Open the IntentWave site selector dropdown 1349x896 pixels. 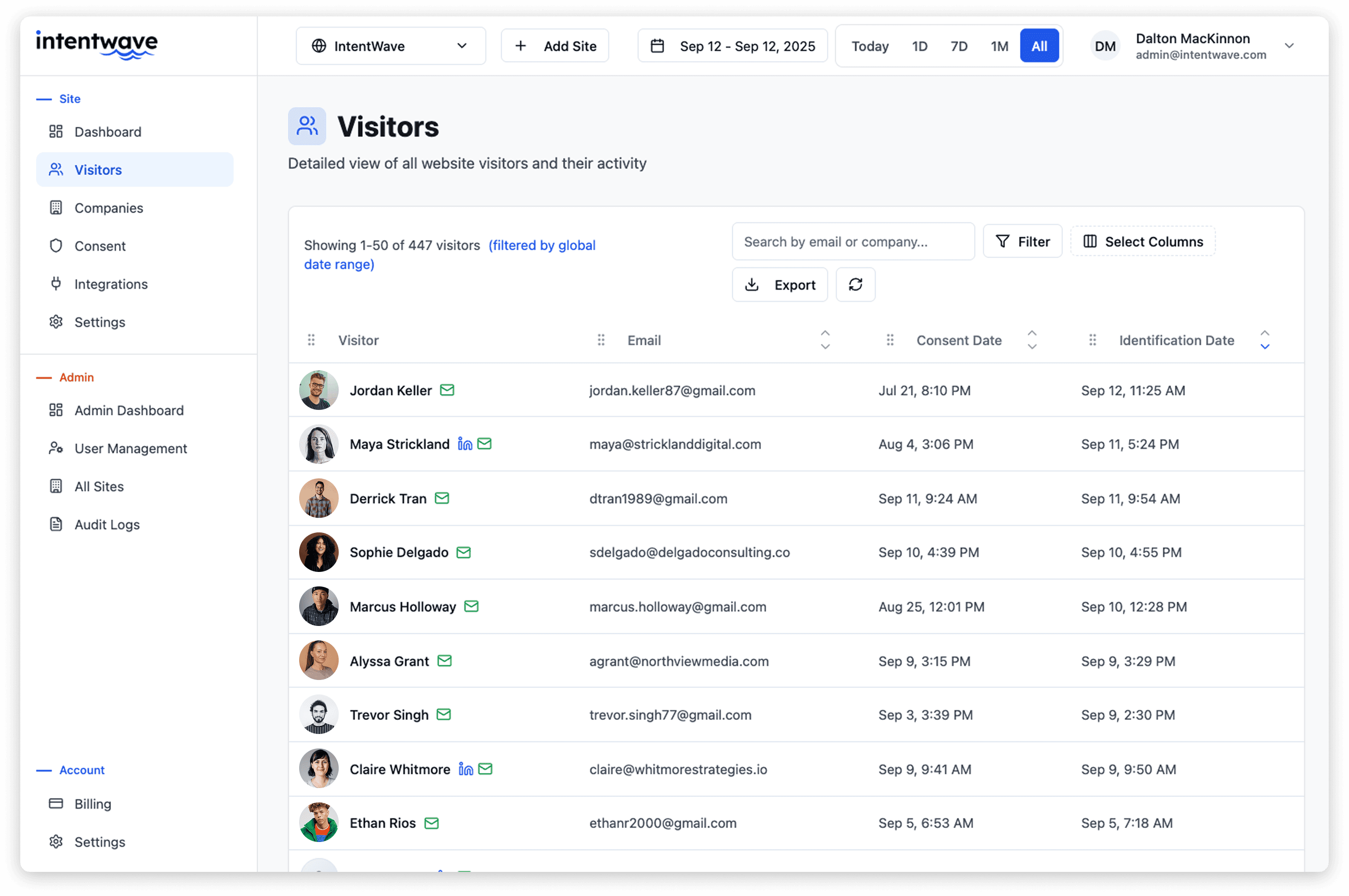coord(391,46)
